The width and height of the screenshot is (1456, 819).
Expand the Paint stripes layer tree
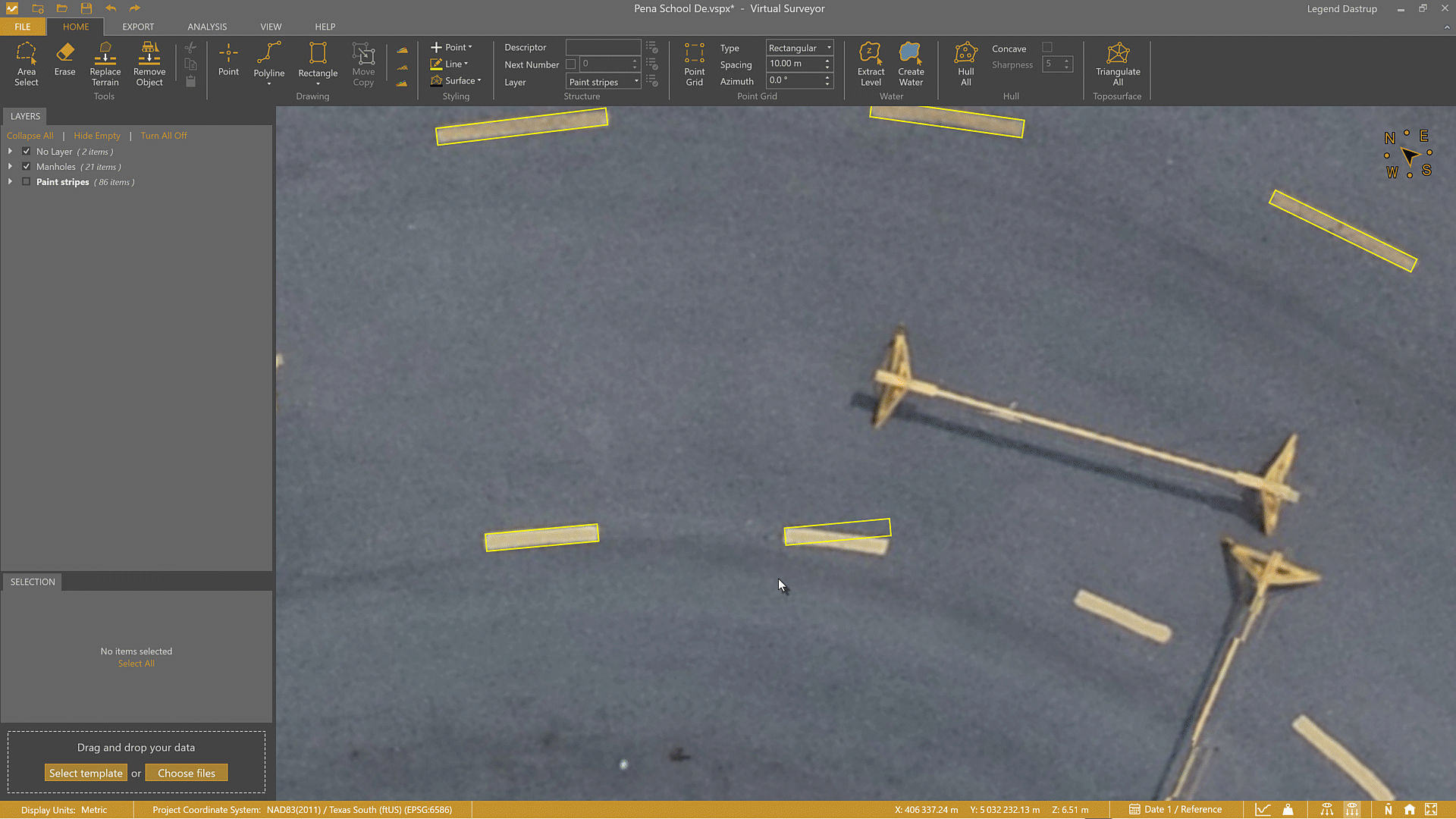pyautogui.click(x=10, y=182)
